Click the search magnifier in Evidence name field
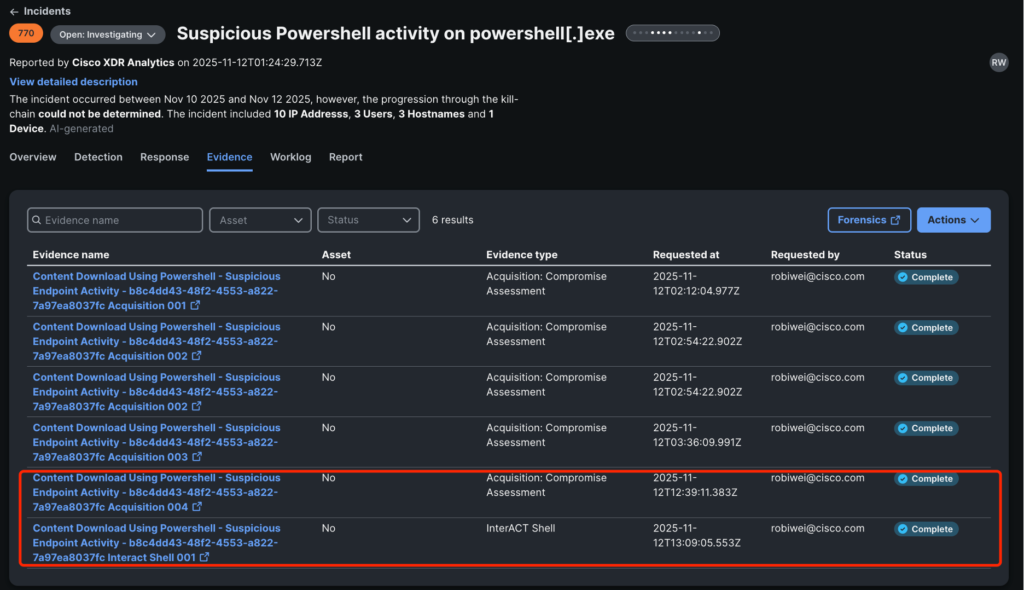The width and height of the screenshot is (1024, 590). coord(36,220)
